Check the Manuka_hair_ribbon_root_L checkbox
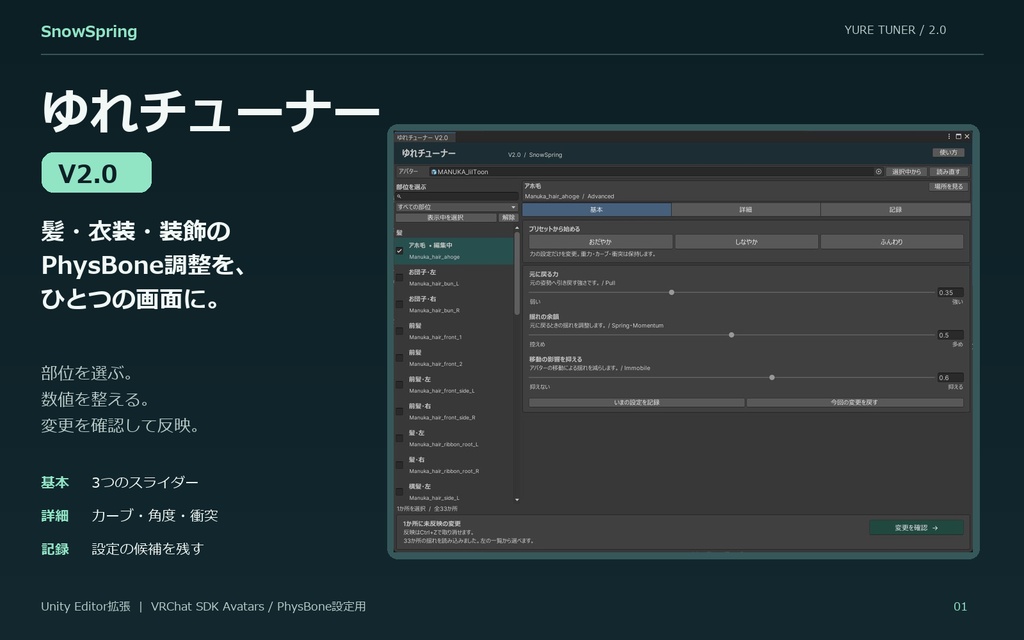Screen dimensions: 1024x640 (400, 438)
